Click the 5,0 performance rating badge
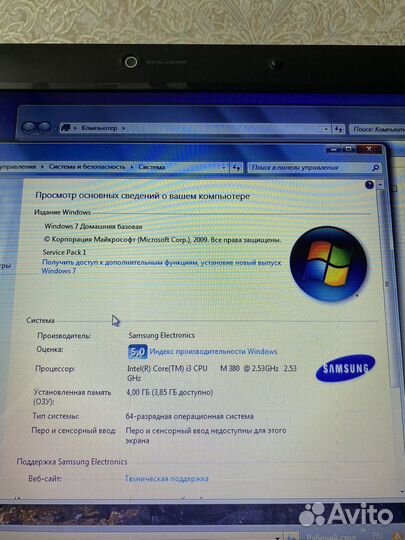 click(138, 352)
